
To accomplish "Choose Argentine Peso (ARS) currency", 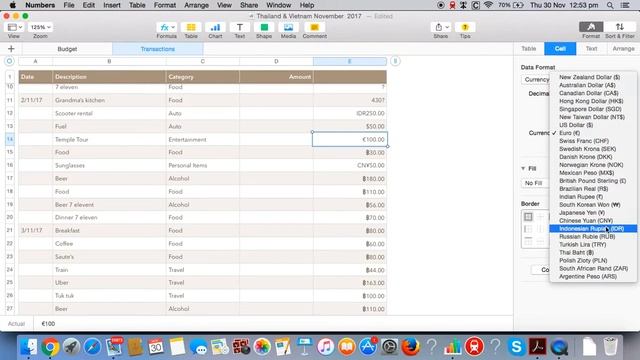I will point(593,276).
